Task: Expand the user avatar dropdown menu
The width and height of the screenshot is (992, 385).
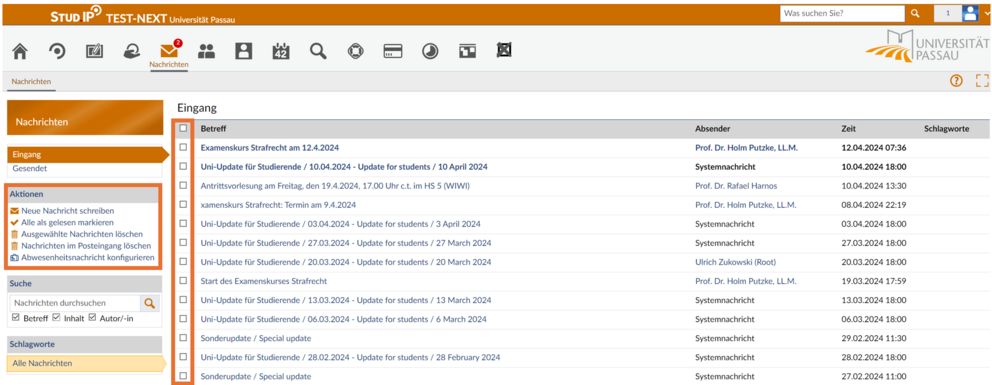Action: [974, 13]
